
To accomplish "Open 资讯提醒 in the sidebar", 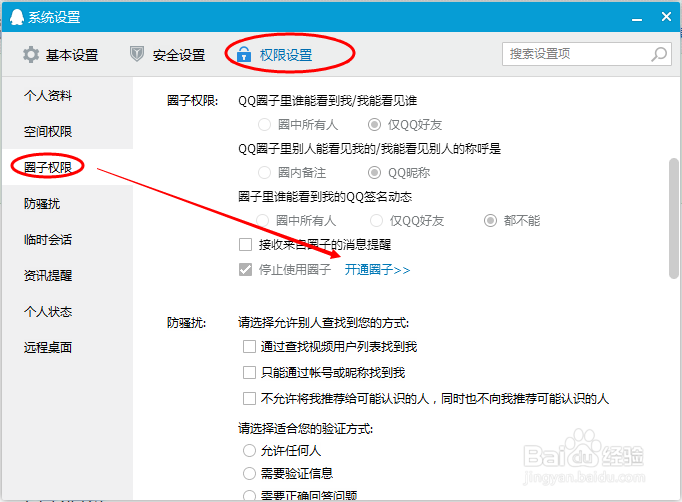I will point(48,275).
